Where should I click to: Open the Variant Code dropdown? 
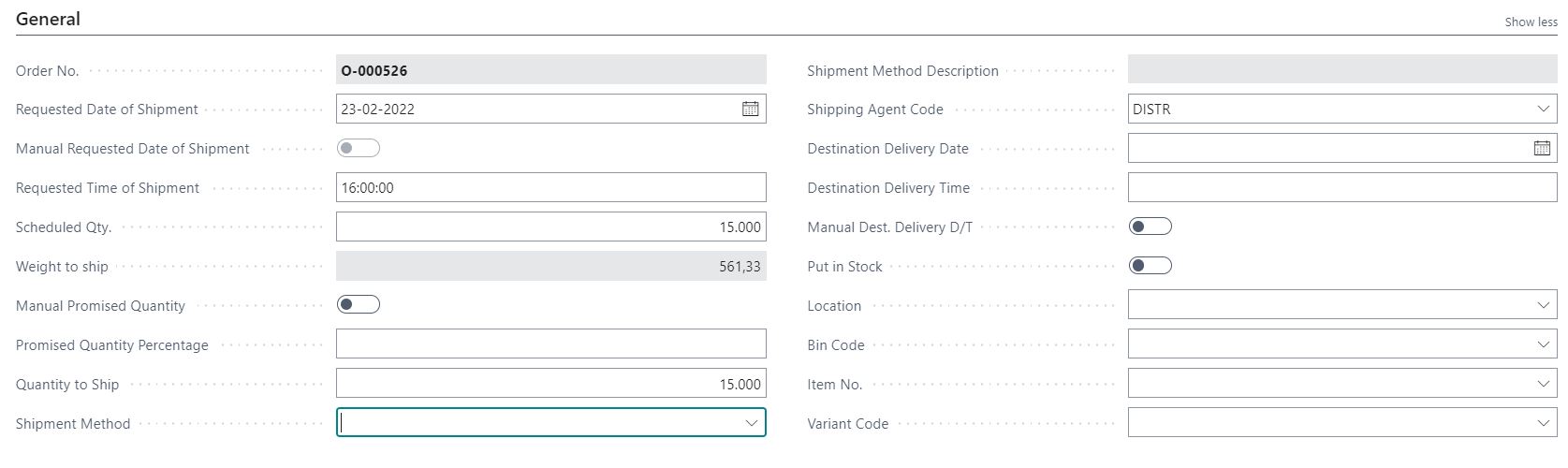1543,423
